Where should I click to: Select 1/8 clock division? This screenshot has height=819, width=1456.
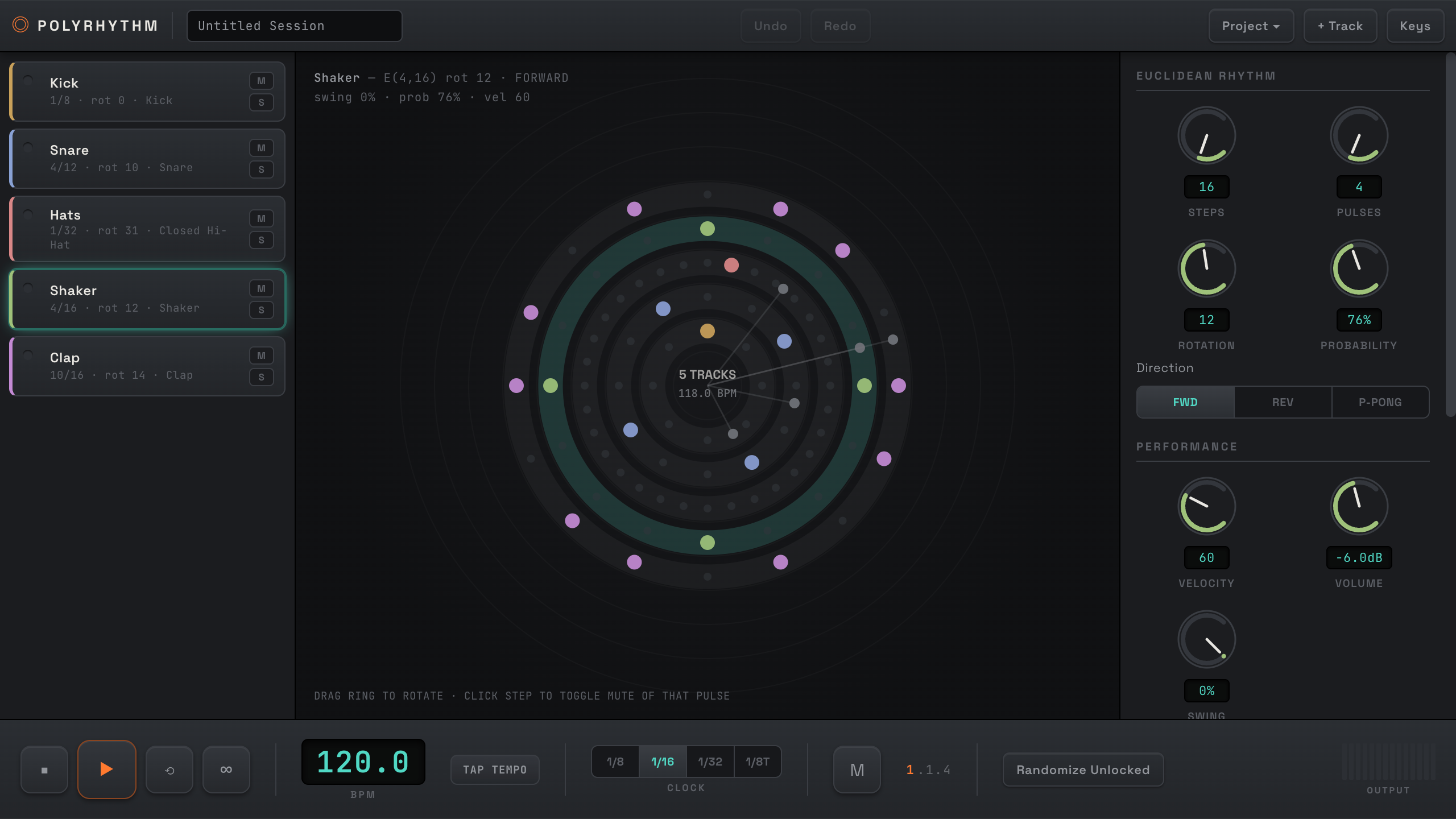(615, 762)
